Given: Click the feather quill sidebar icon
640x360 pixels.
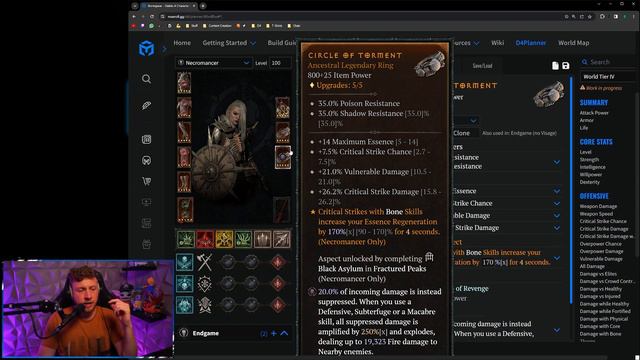Looking at the screenshot, I should [146, 105].
